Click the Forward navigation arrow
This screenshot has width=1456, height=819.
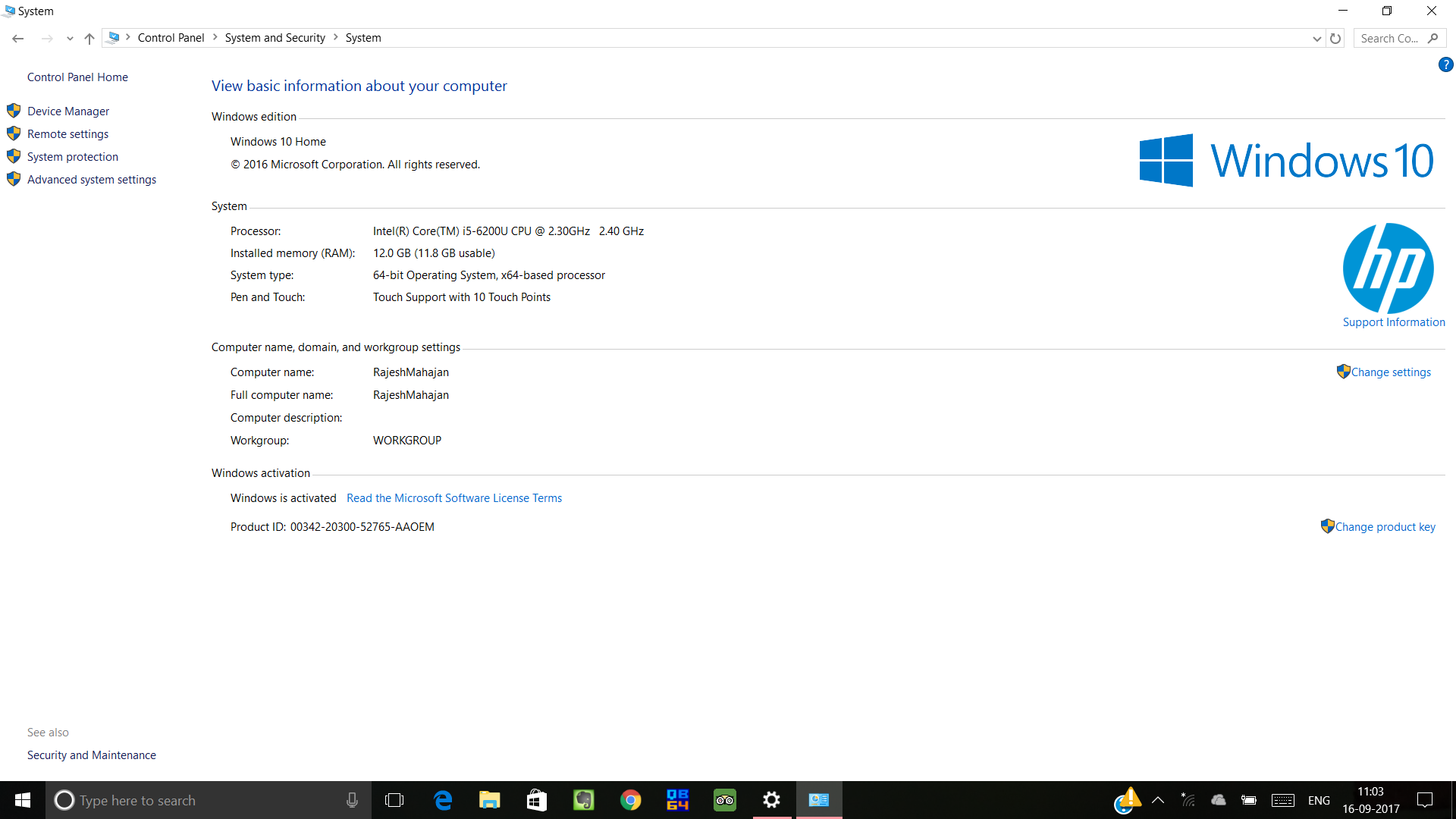point(47,38)
